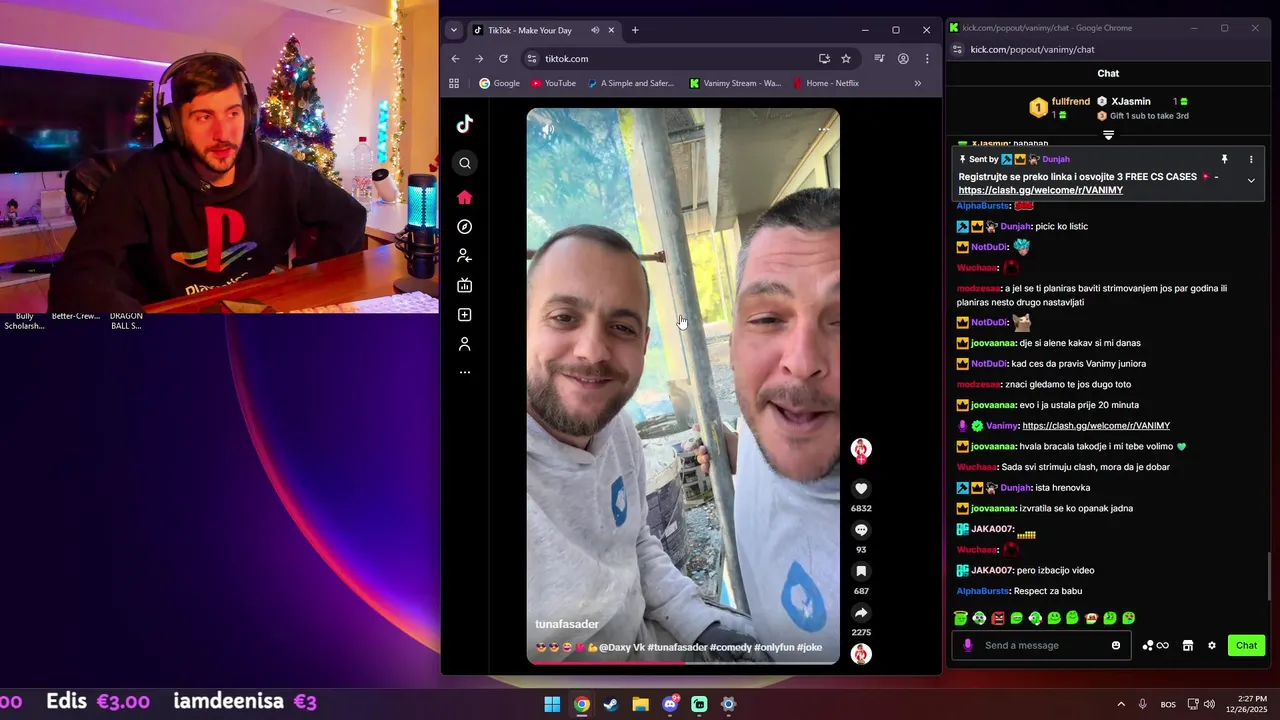Image resolution: width=1280 pixels, height=720 pixels.
Task: Show hidden system tray icons
Action: click(x=1121, y=704)
